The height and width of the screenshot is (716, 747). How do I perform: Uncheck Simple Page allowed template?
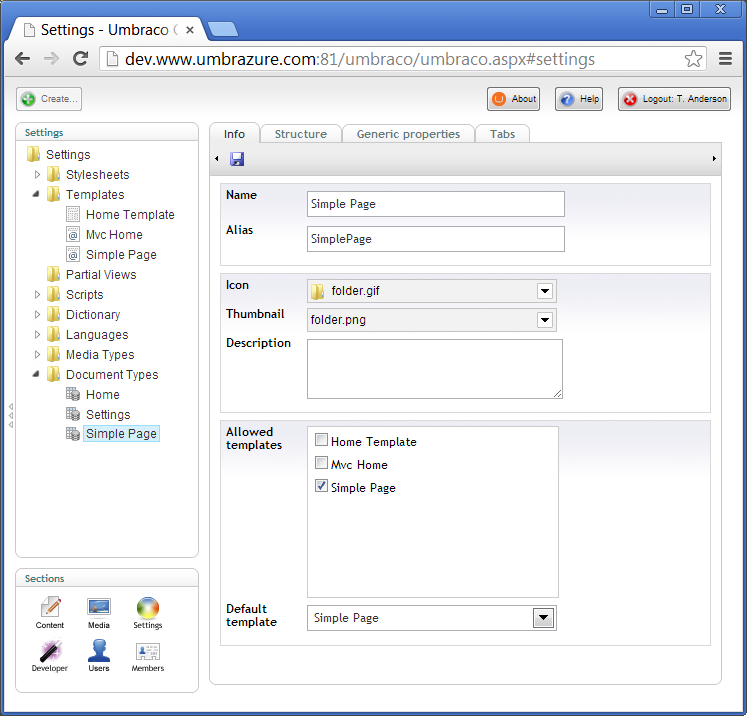point(321,486)
